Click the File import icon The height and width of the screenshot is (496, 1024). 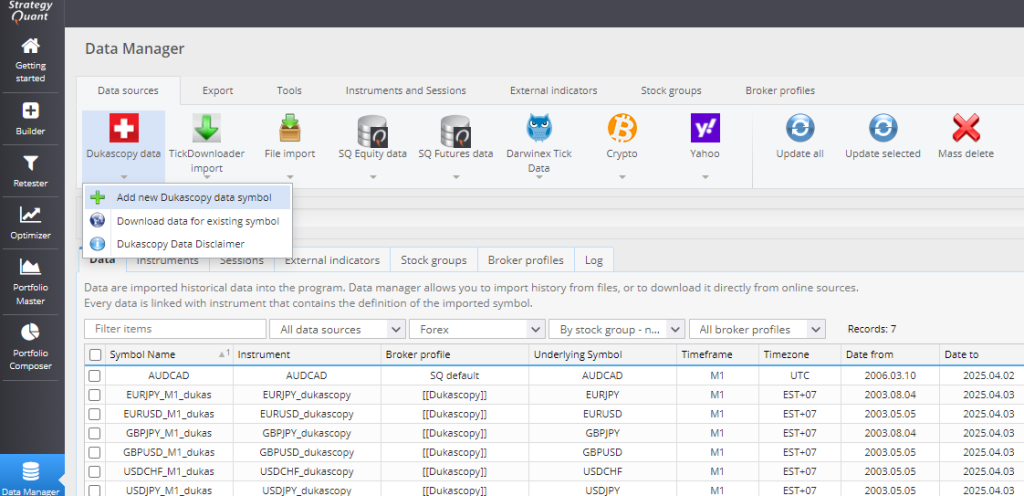290,129
